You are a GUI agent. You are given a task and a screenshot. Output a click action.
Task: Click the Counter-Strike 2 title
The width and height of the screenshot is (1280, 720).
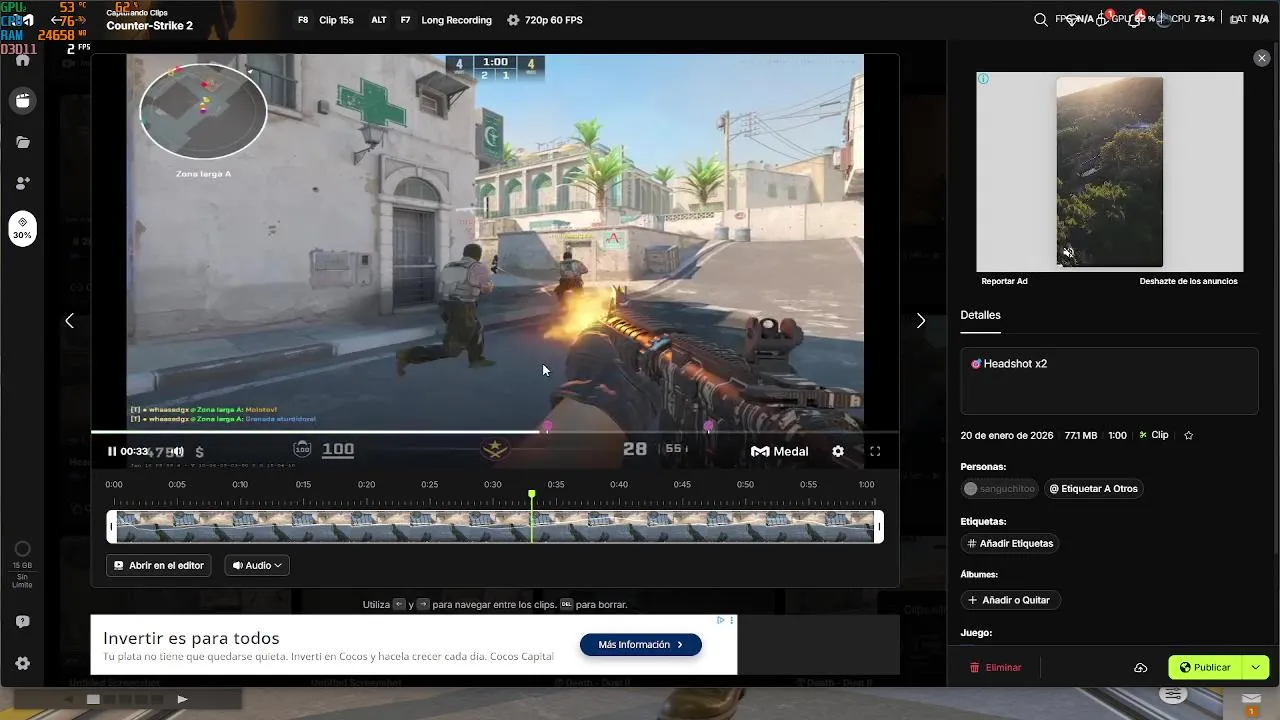coord(150,26)
